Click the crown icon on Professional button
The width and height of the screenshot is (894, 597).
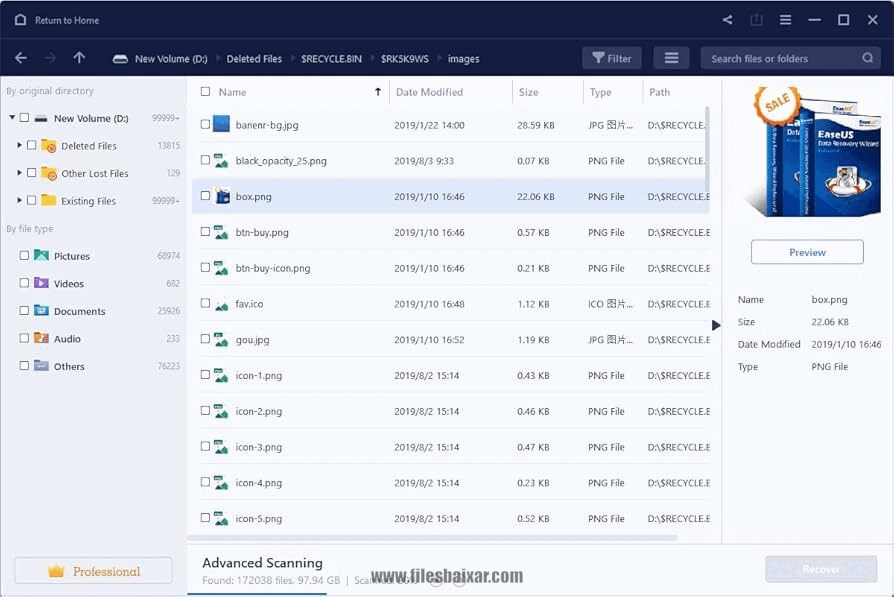click(x=56, y=571)
